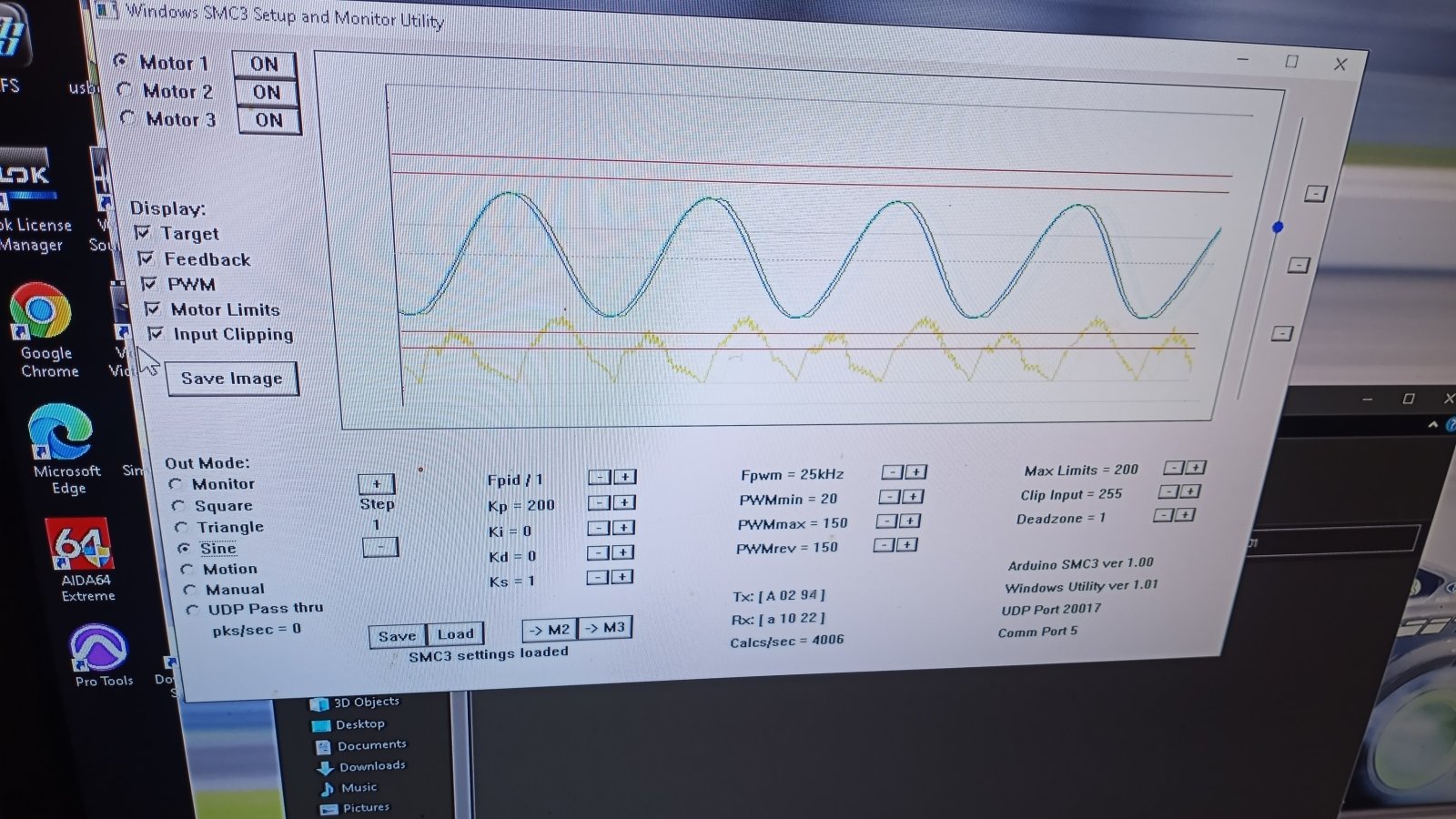Toggle Motor 1 ON button
The height and width of the screenshot is (819, 1456).
[x=264, y=64]
